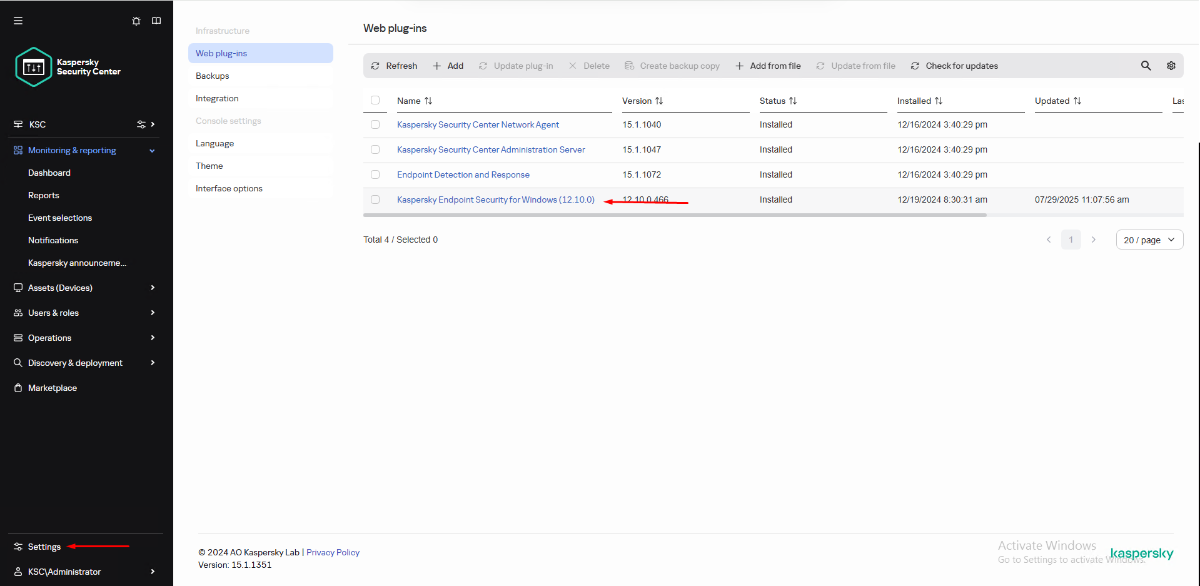The image size is (1200, 586).
Task: Click the disabled Update from file toolbar button
Action: [x=856, y=66]
